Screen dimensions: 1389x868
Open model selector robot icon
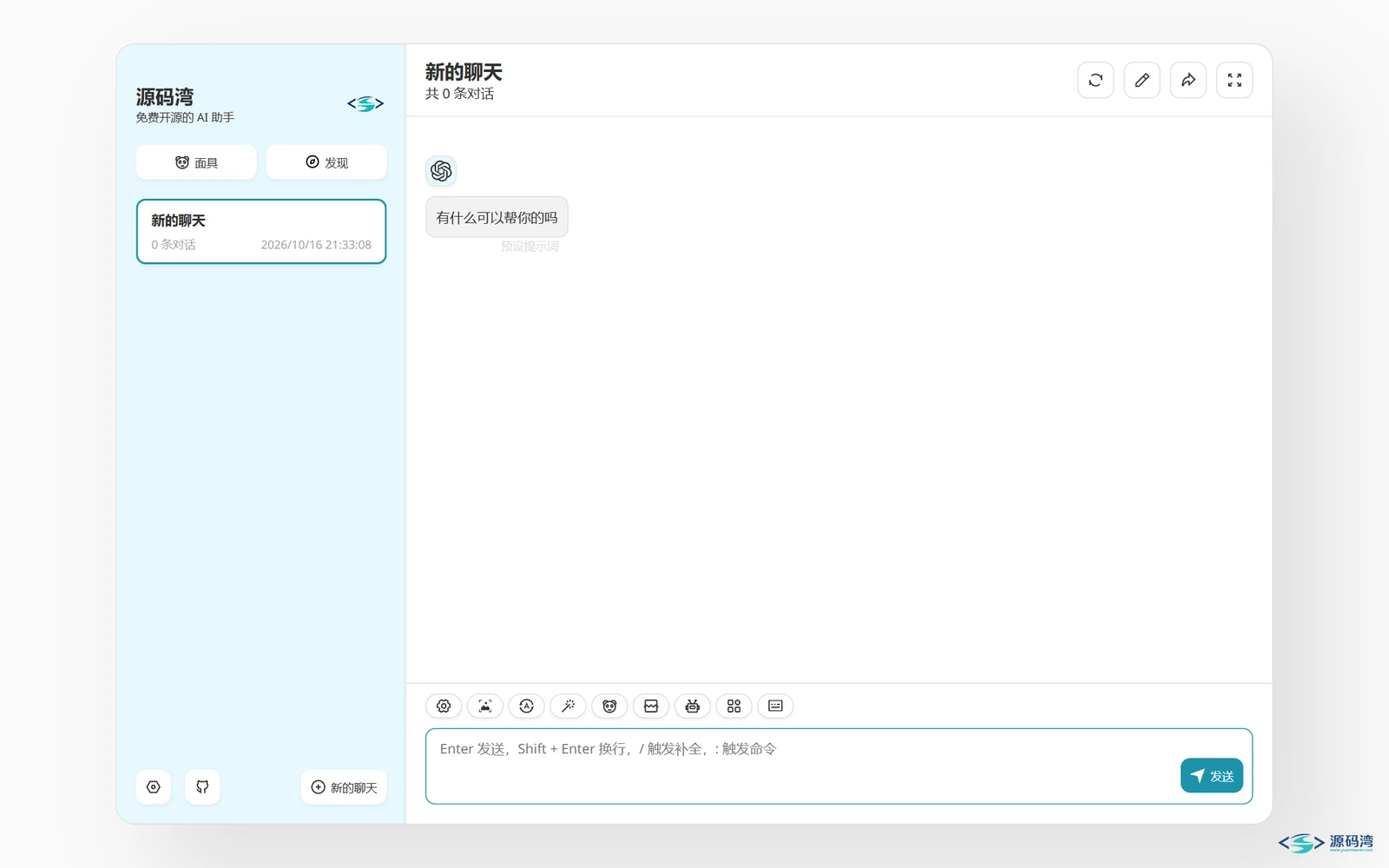693,706
